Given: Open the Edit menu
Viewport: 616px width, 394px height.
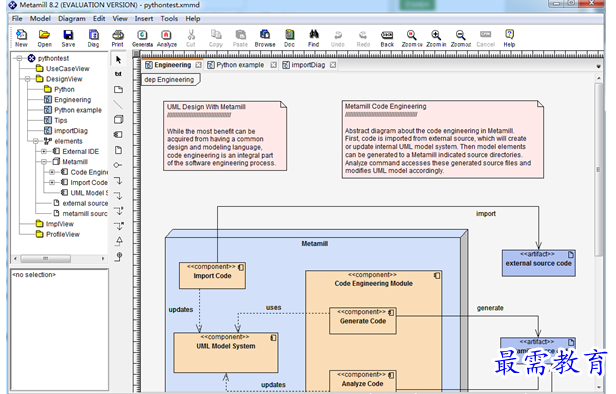Looking at the screenshot, I should point(99,18).
